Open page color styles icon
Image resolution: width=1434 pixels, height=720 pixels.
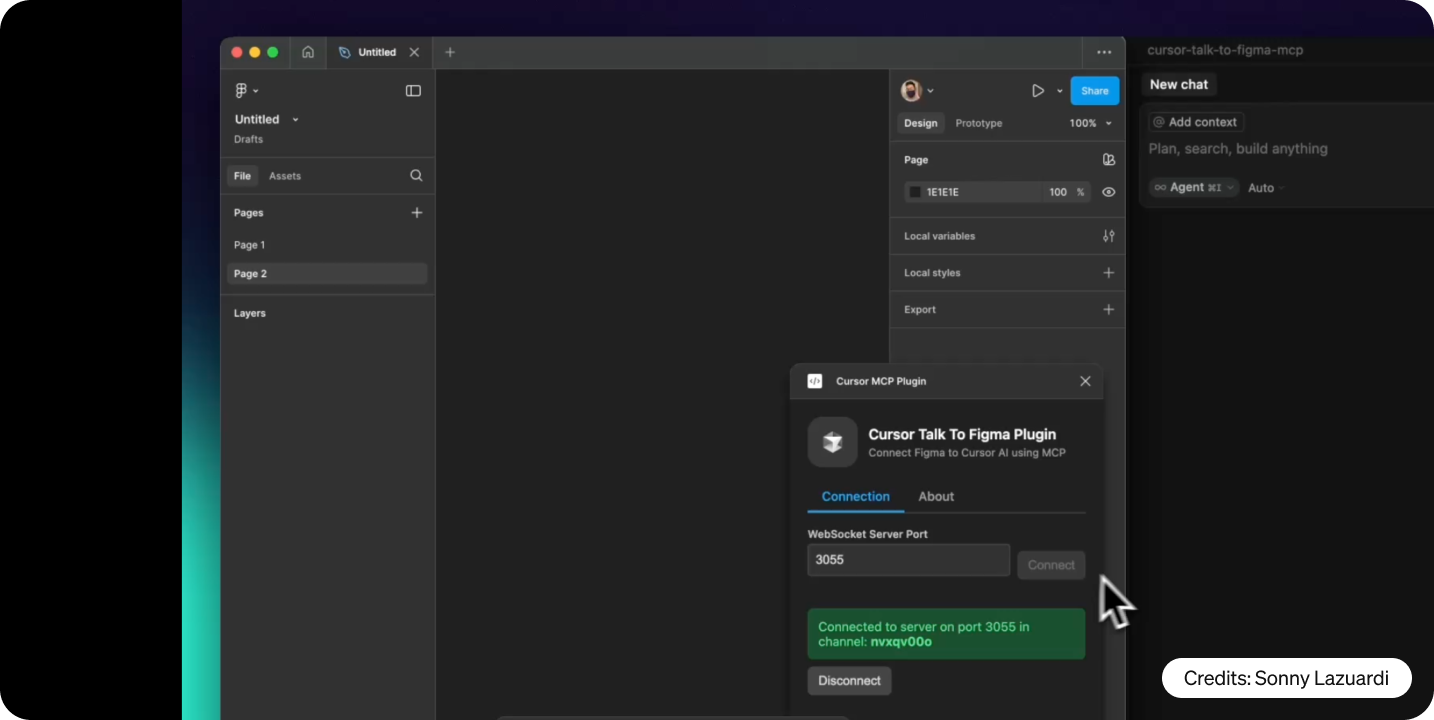click(x=1108, y=159)
